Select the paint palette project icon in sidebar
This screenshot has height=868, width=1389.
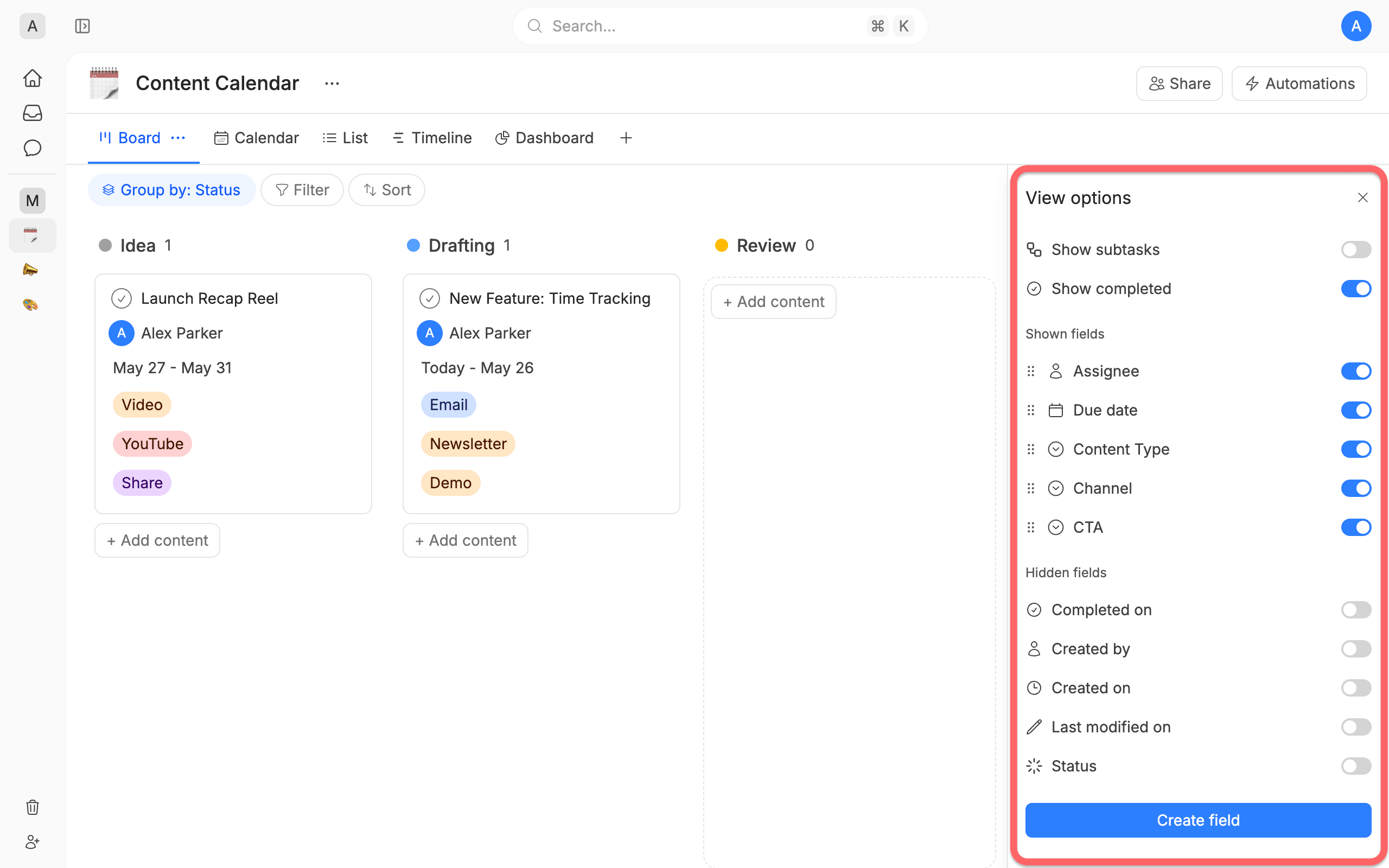click(x=31, y=304)
